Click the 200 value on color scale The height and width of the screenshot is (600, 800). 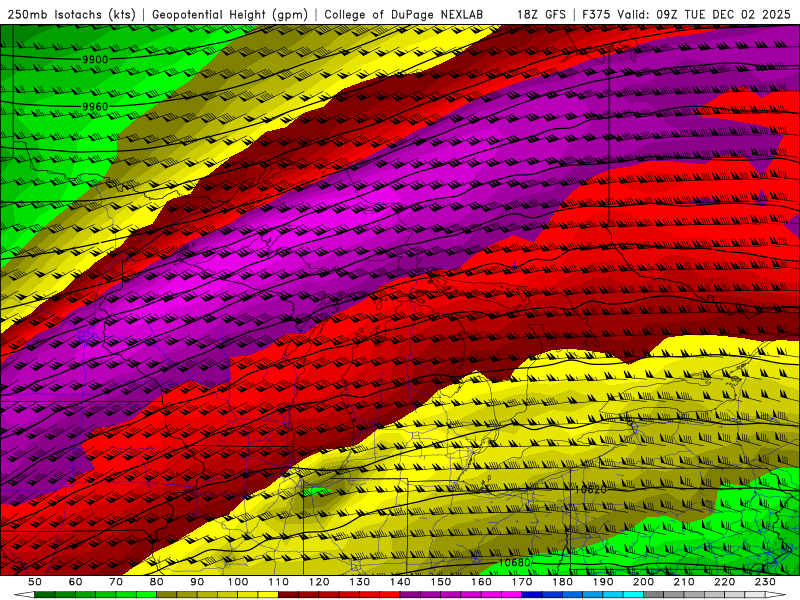click(643, 582)
